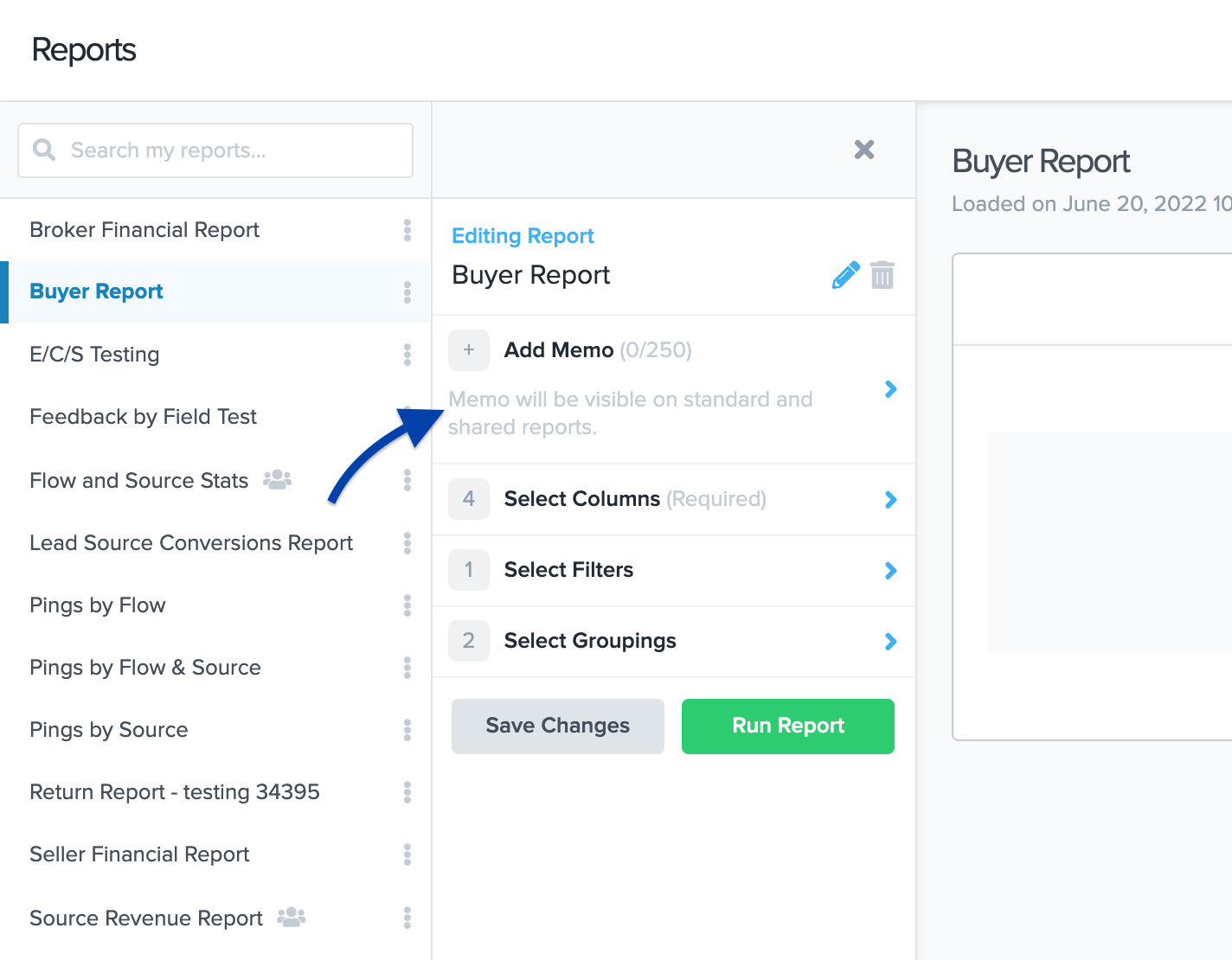The image size is (1232, 960).
Task: Click the green Run Report button
Action: (787, 726)
